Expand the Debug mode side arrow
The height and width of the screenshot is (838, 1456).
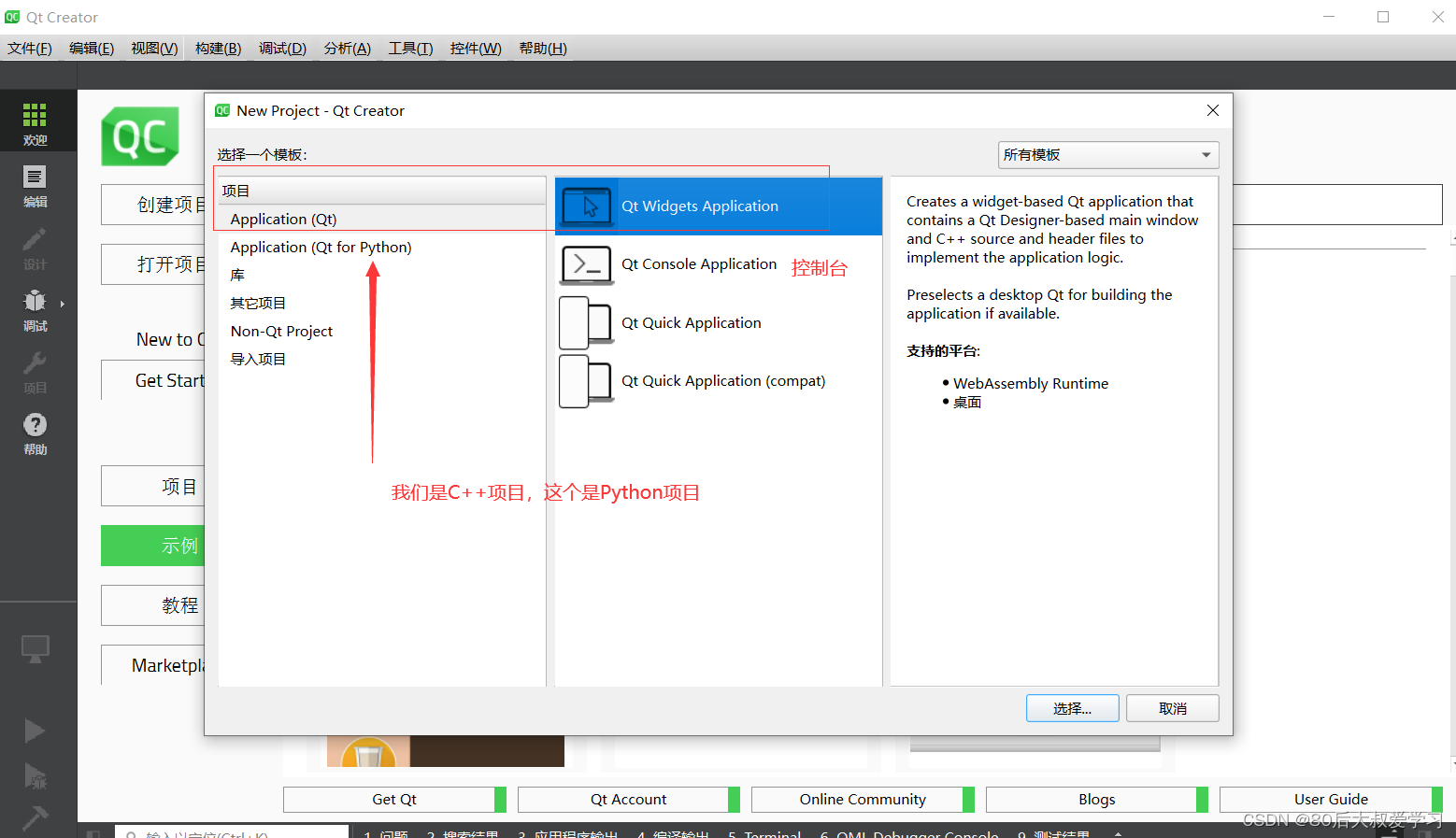pyautogui.click(x=63, y=304)
